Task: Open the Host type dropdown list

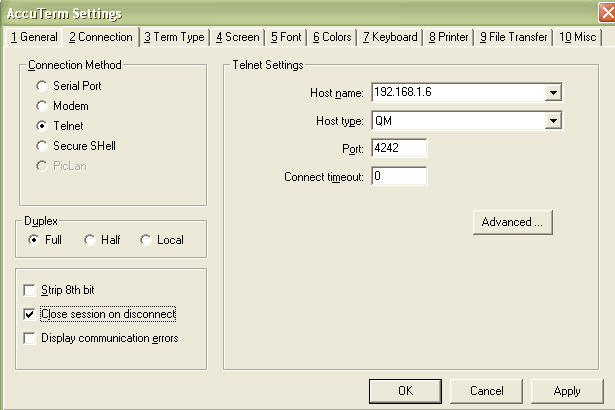Action: [552, 121]
